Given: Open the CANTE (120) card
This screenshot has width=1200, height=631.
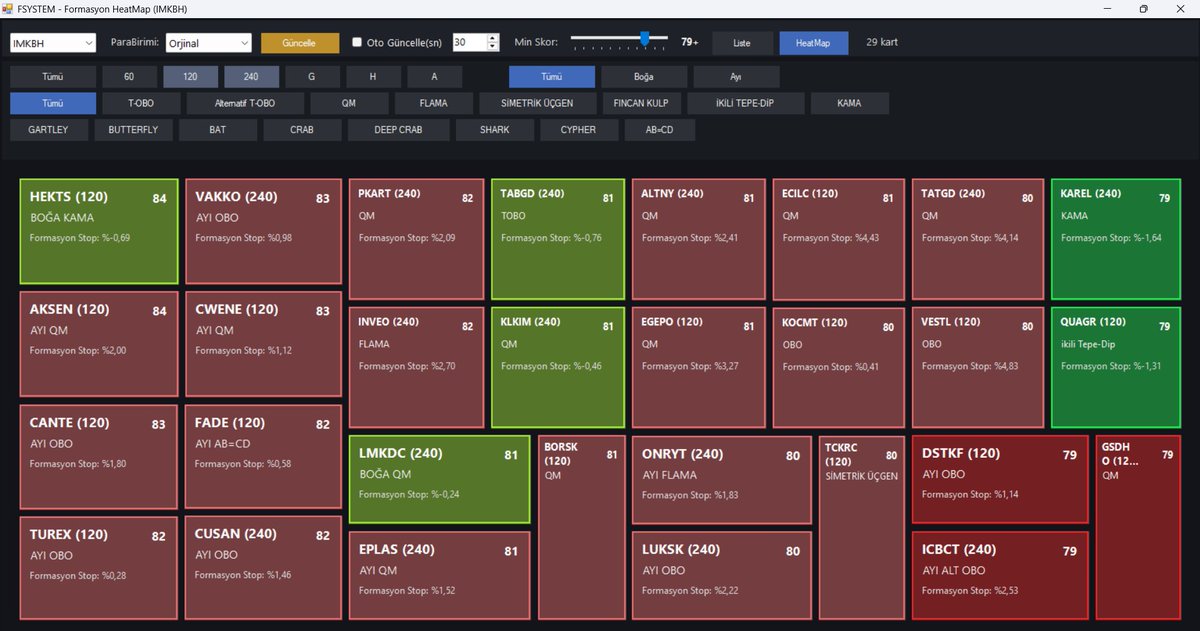Looking at the screenshot, I should 99,457.
